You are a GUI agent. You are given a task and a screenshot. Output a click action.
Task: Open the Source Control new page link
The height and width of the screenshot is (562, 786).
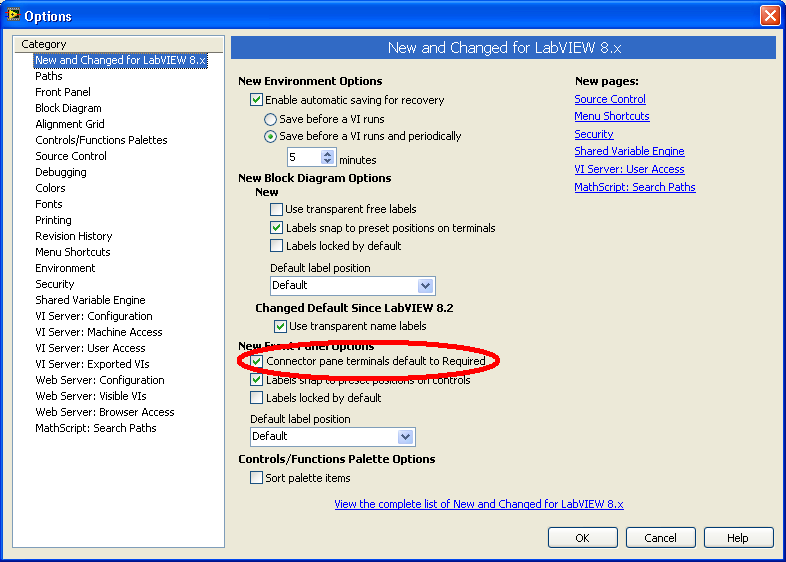tap(610, 99)
